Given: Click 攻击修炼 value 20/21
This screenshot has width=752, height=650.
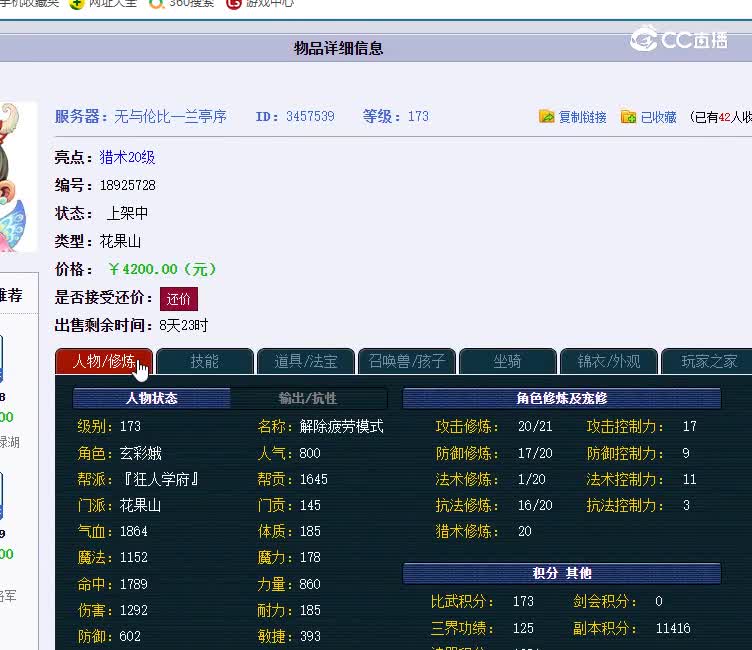Looking at the screenshot, I should (x=535, y=426).
